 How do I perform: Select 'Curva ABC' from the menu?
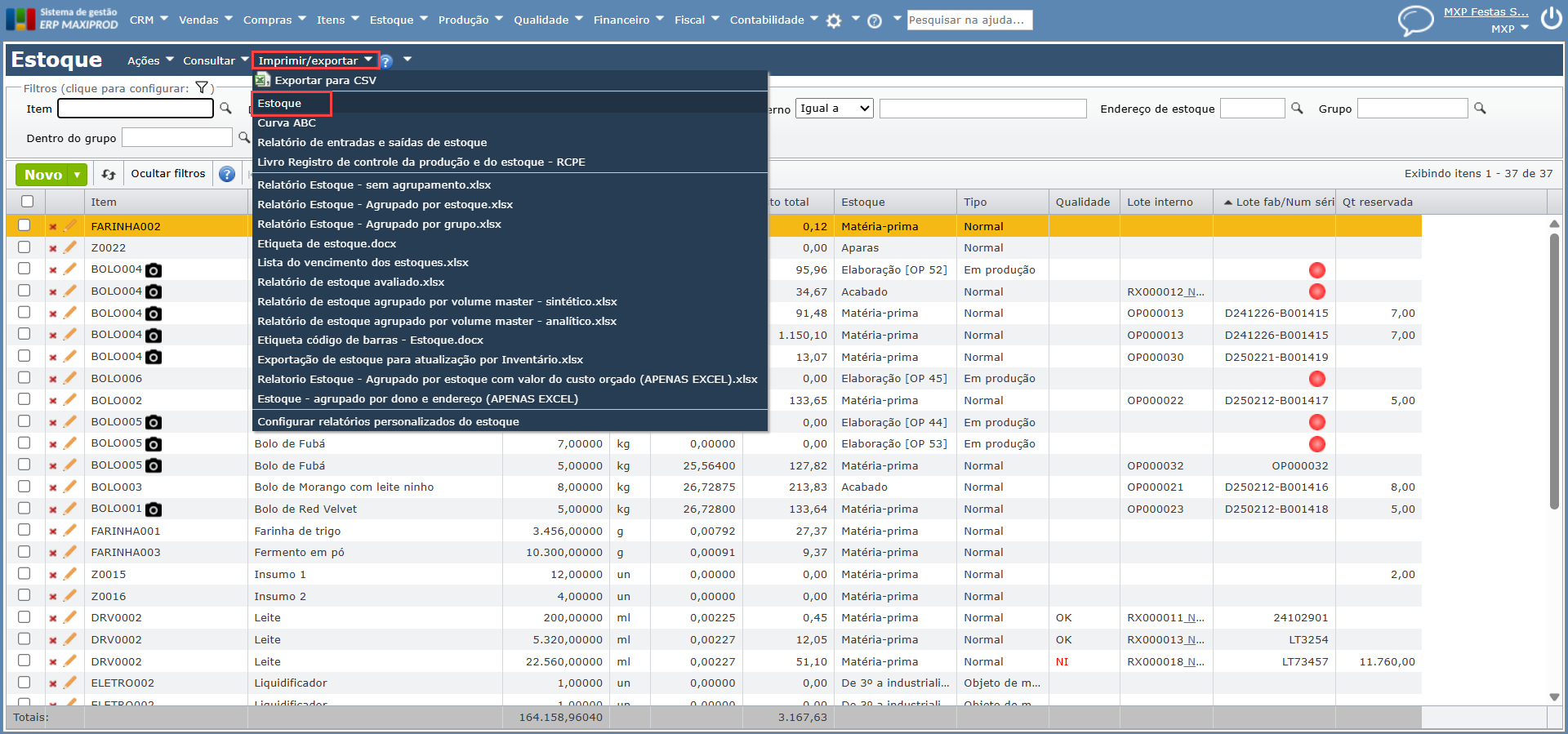pyautogui.click(x=287, y=123)
